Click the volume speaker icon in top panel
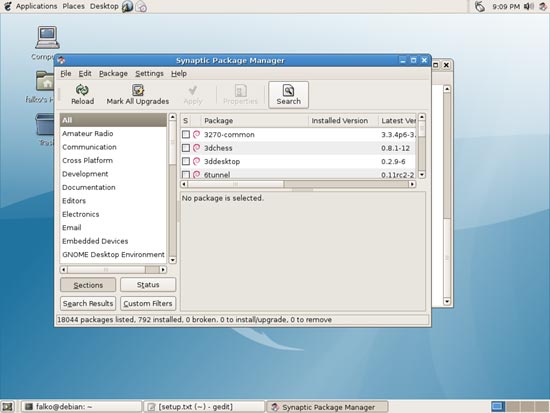This screenshot has height=413, width=550. click(x=529, y=6)
